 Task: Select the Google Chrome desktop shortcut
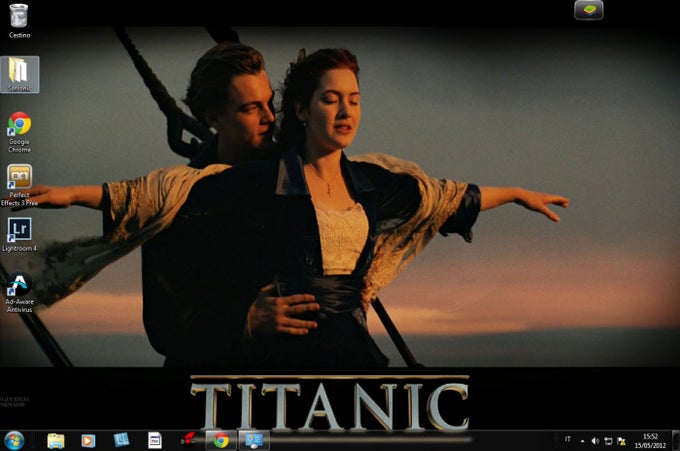(x=20, y=132)
